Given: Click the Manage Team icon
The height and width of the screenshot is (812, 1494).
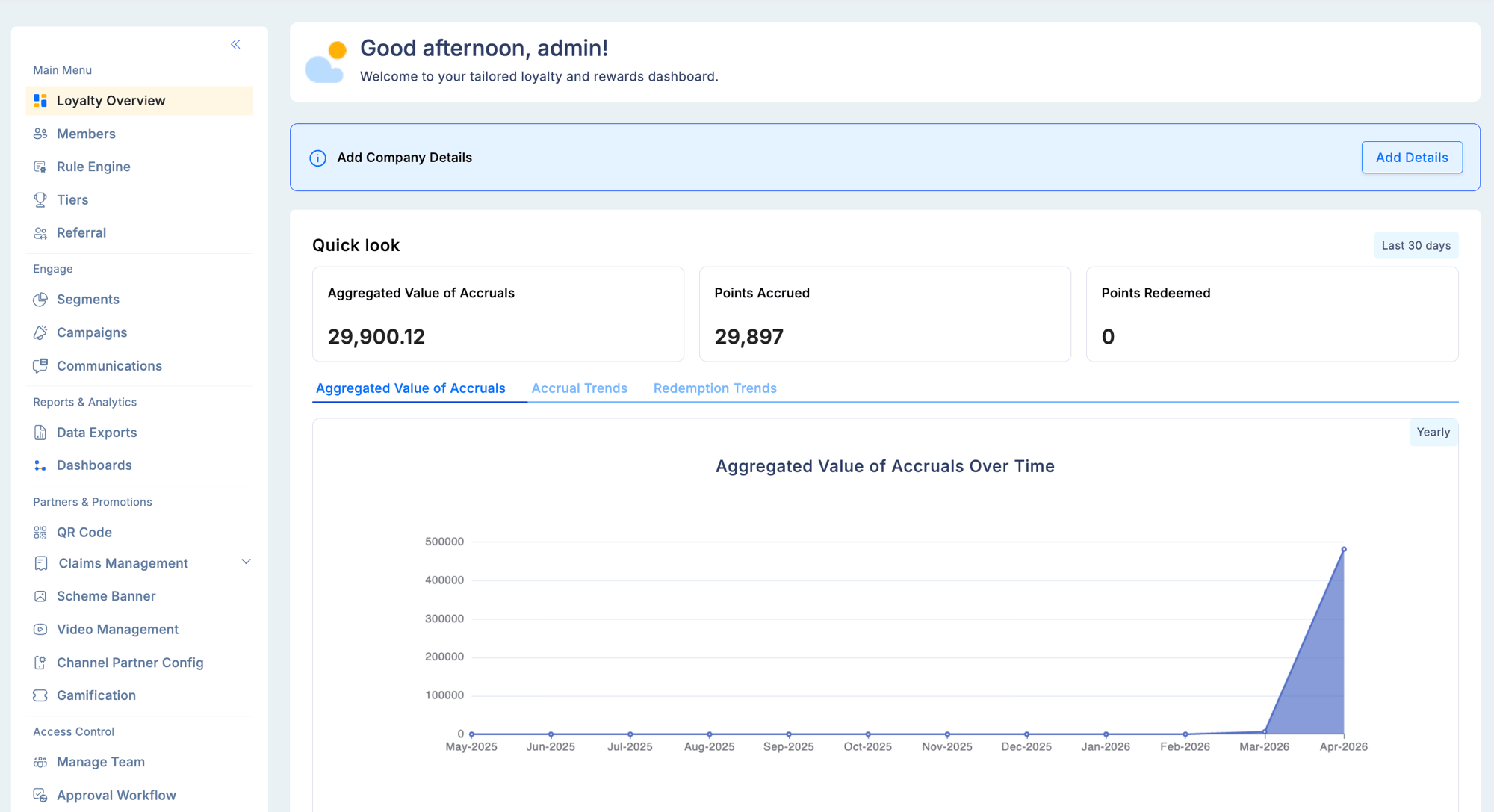Looking at the screenshot, I should [40, 762].
